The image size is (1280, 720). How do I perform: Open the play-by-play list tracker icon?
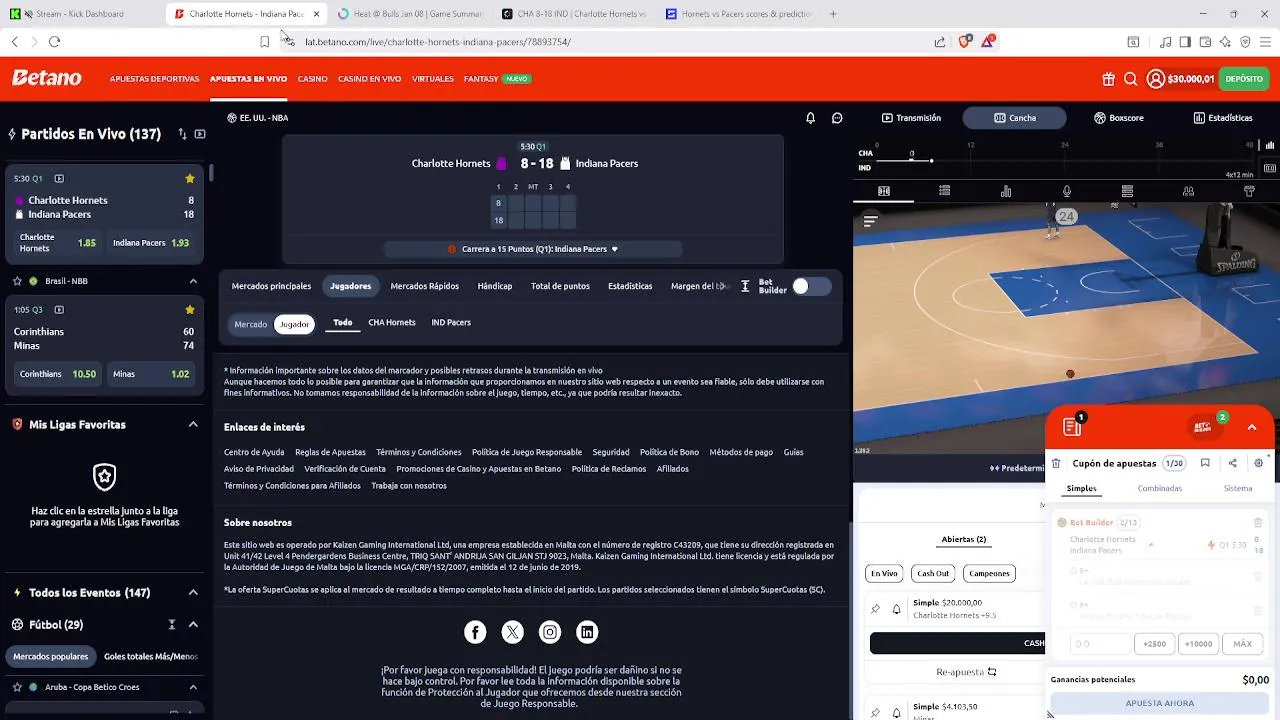pos(945,191)
